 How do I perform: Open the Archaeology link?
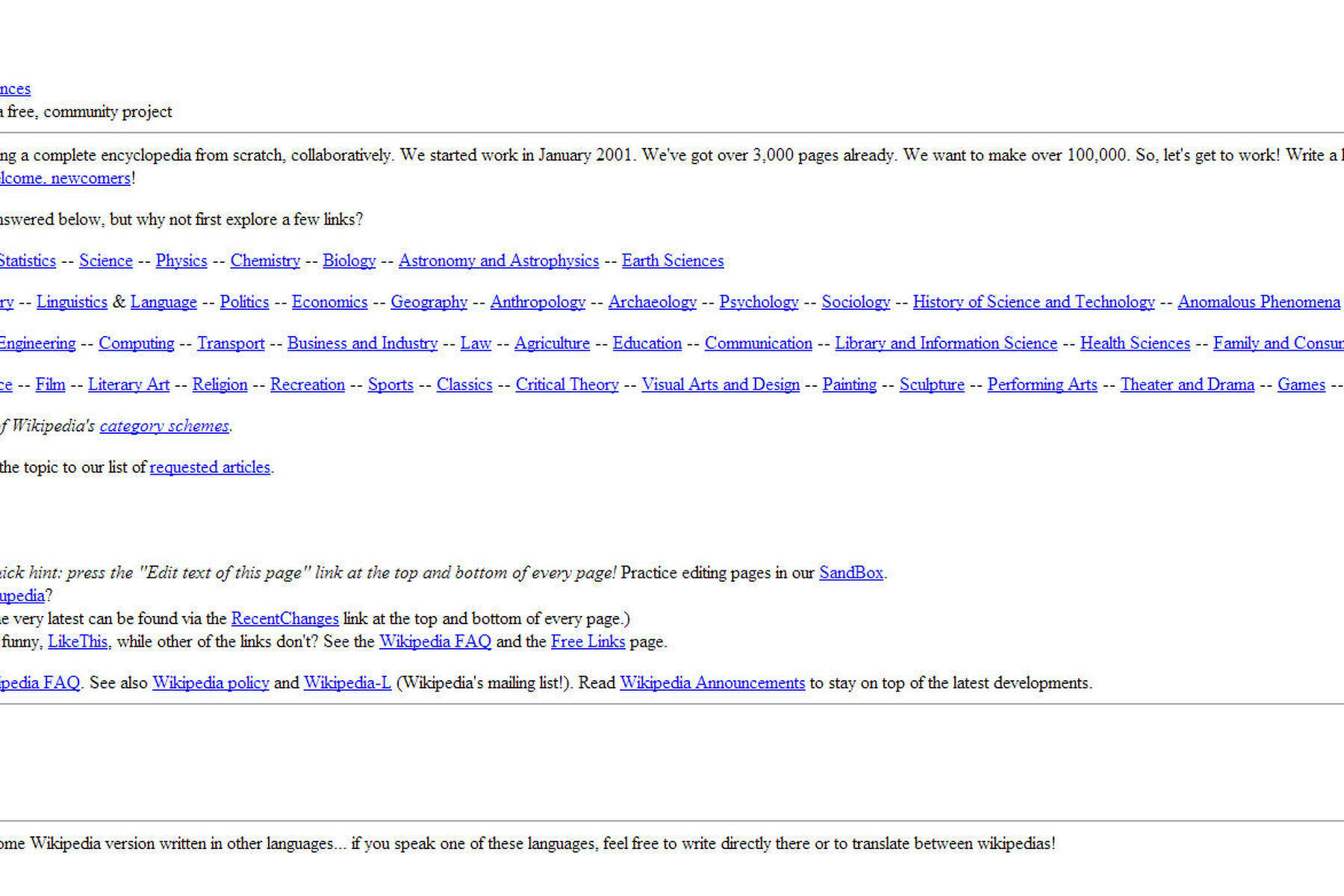click(653, 302)
